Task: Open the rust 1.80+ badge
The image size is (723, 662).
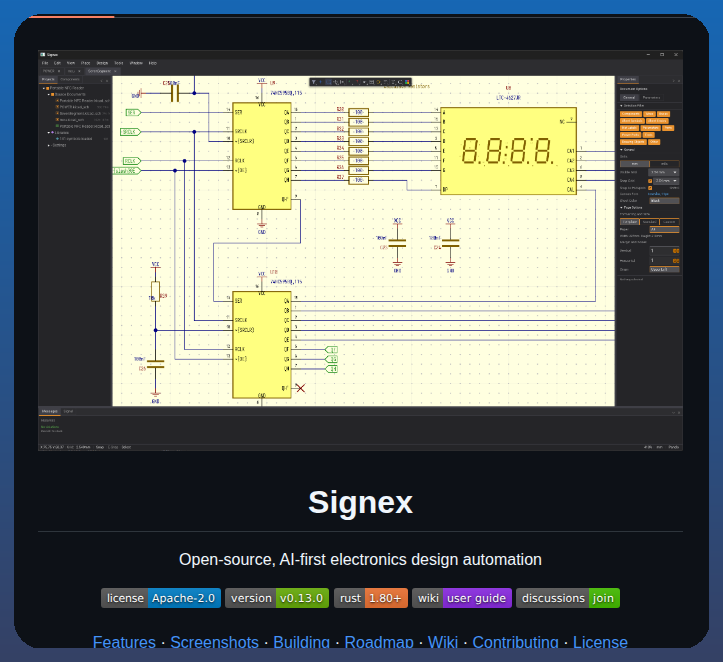Action: (x=371, y=598)
